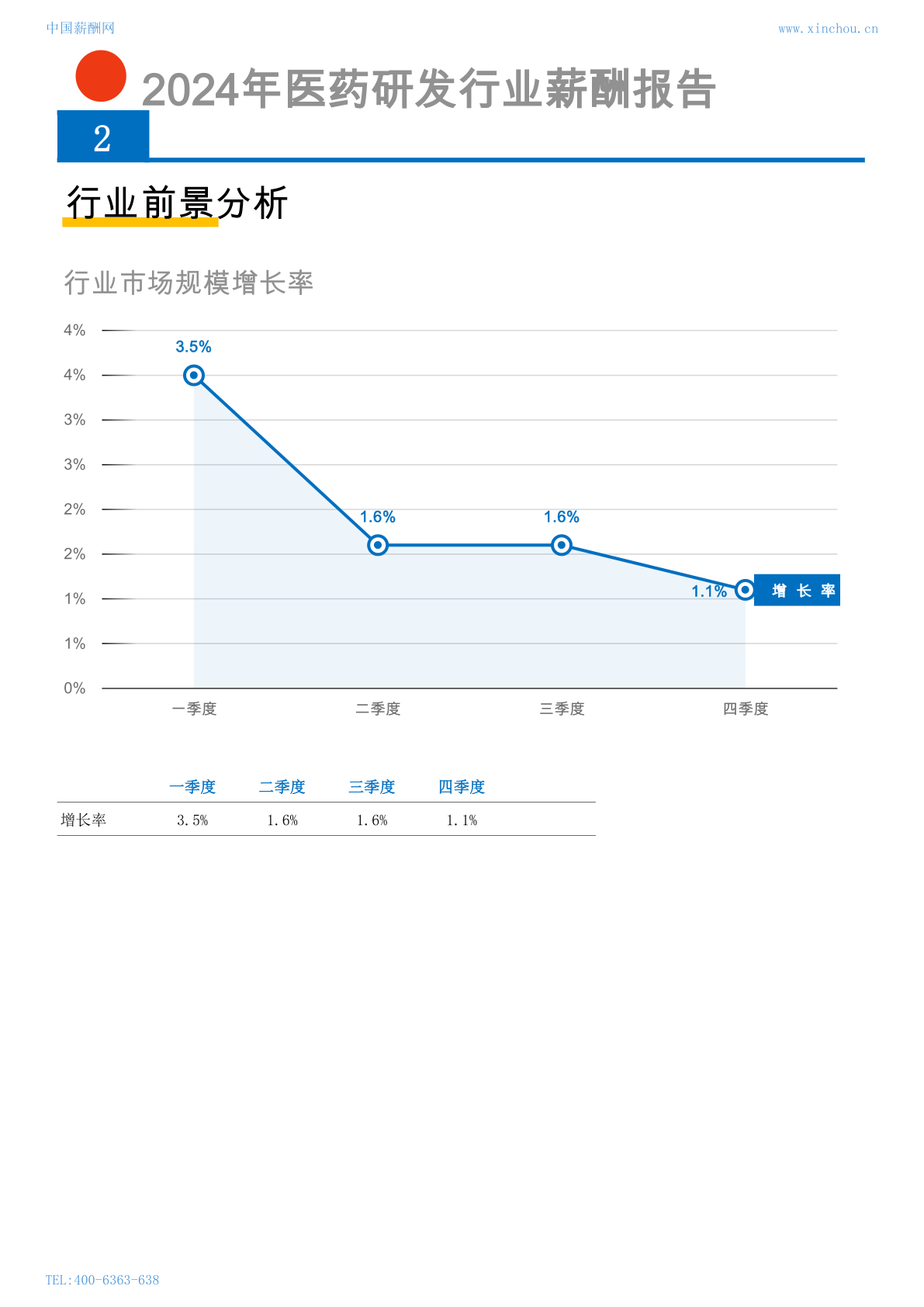Click the blue 增长率 legend tag
The image size is (924, 1307).
pos(798,591)
